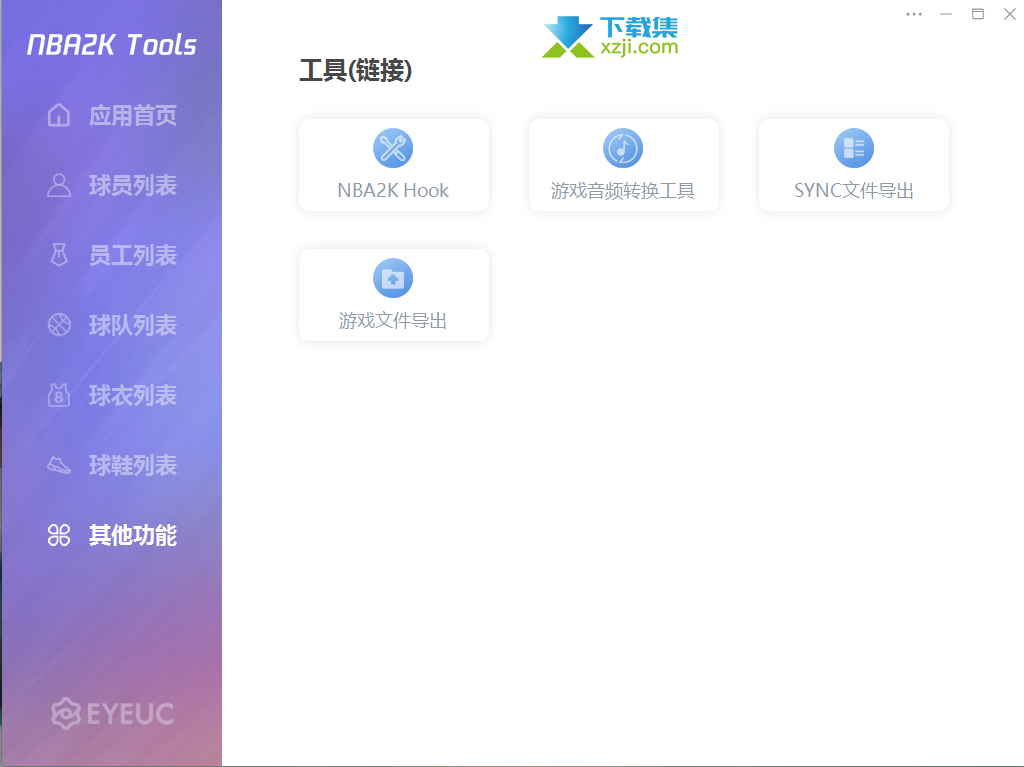Click the four-circle icon beside 其他功能
The height and width of the screenshot is (767, 1024).
pos(59,535)
